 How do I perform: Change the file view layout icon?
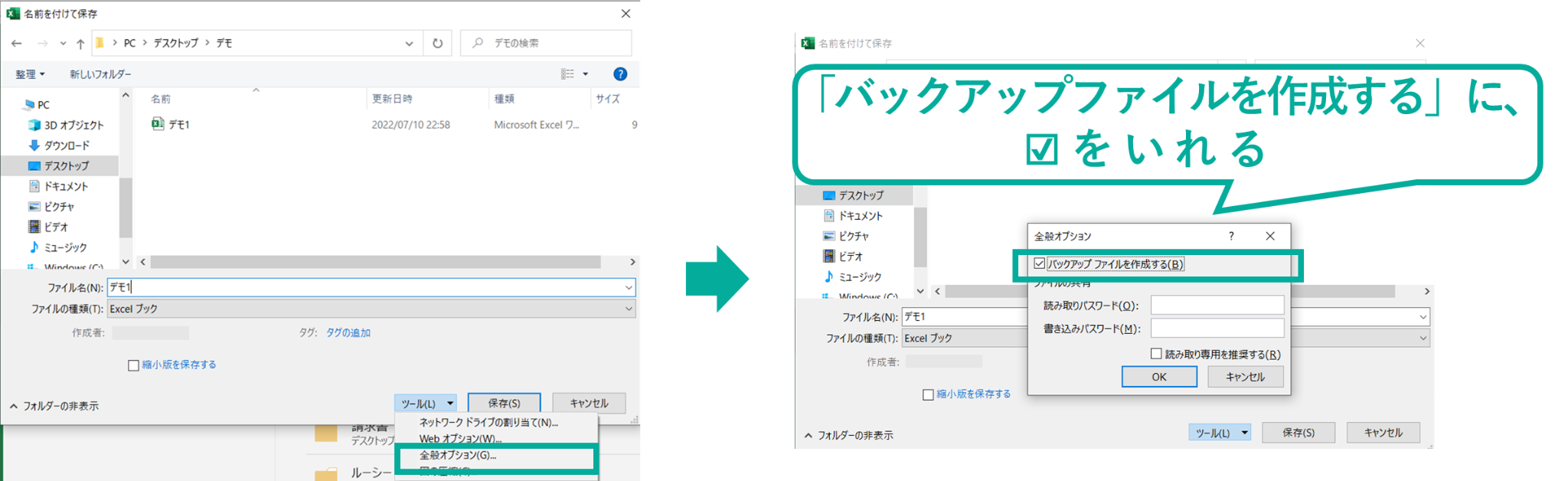(567, 74)
